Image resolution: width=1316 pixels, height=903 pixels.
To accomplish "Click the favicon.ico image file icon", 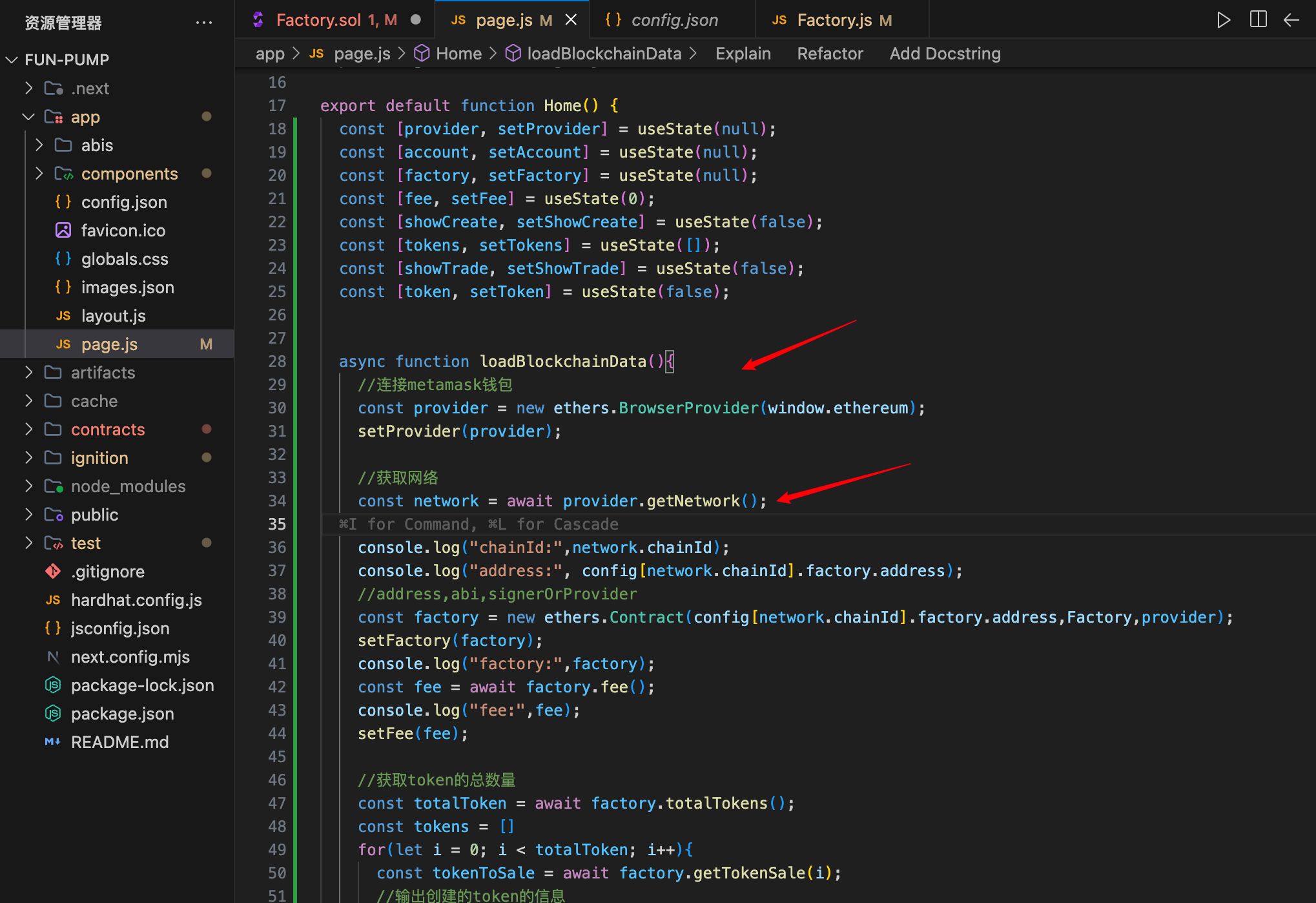I will pyautogui.click(x=63, y=230).
